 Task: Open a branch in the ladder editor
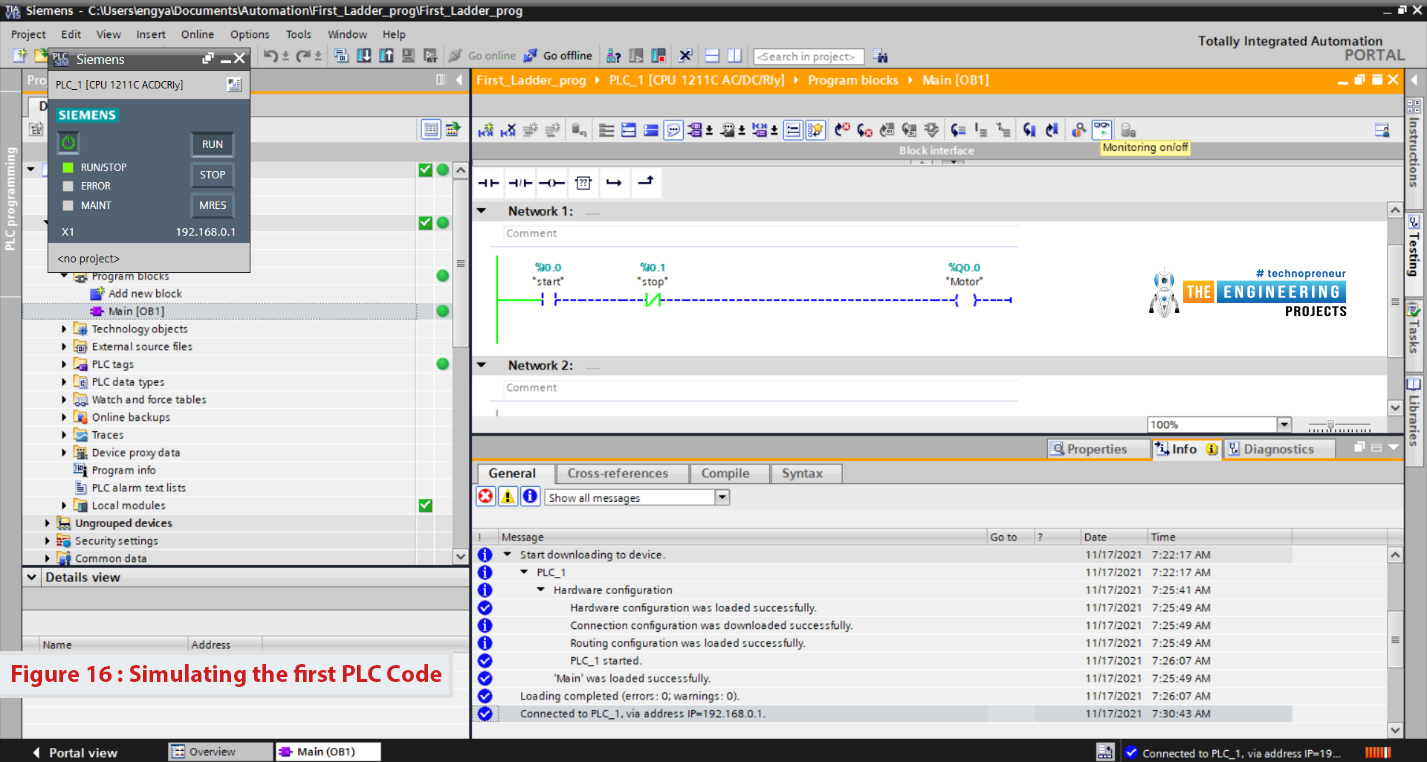point(614,183)
